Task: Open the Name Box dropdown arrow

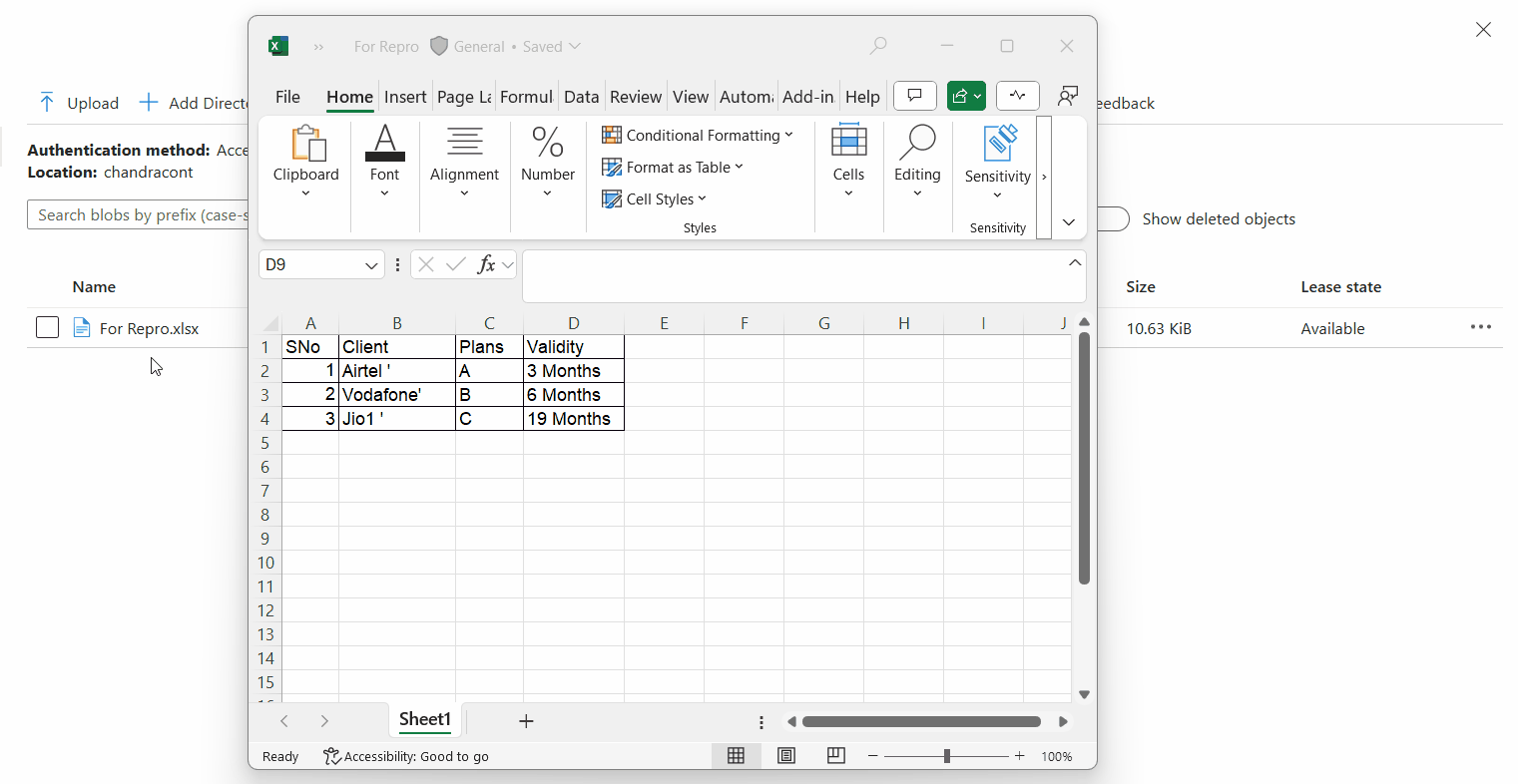Action: (371, 265)
